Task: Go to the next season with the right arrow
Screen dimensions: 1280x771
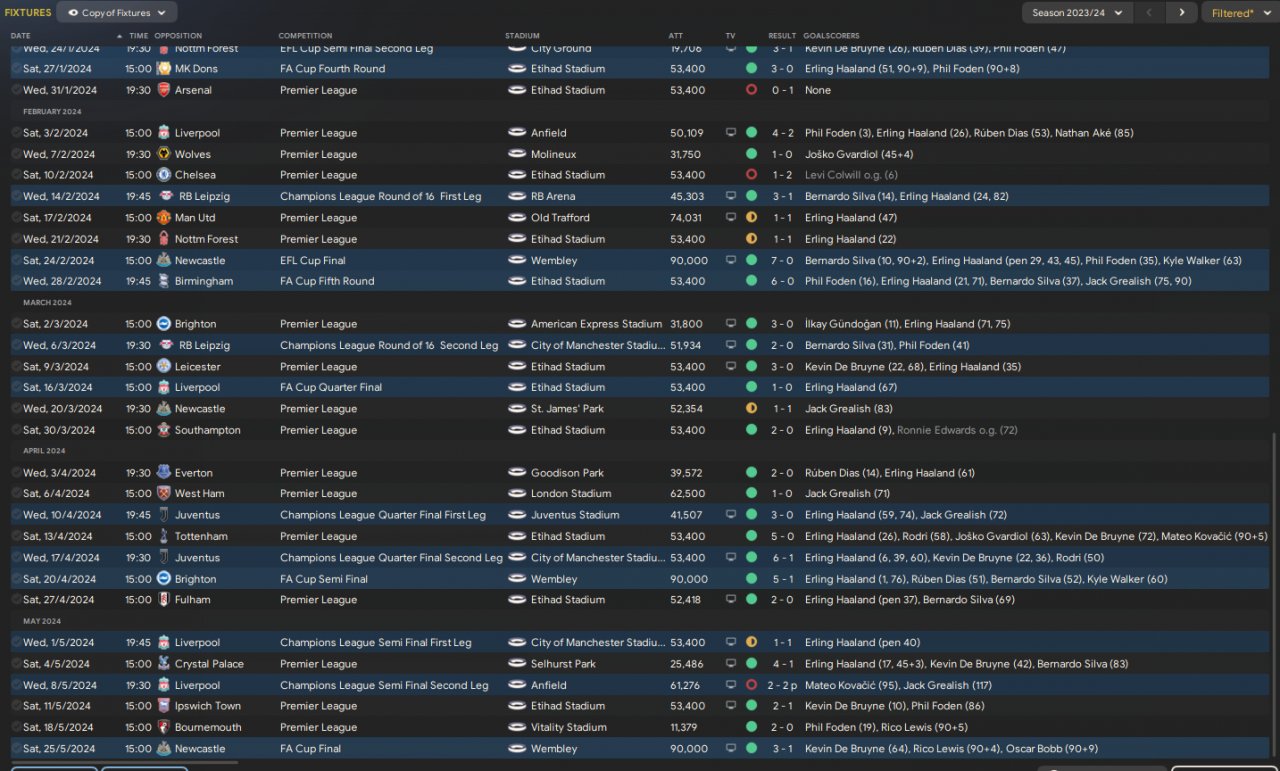Action: [1182, 13]
